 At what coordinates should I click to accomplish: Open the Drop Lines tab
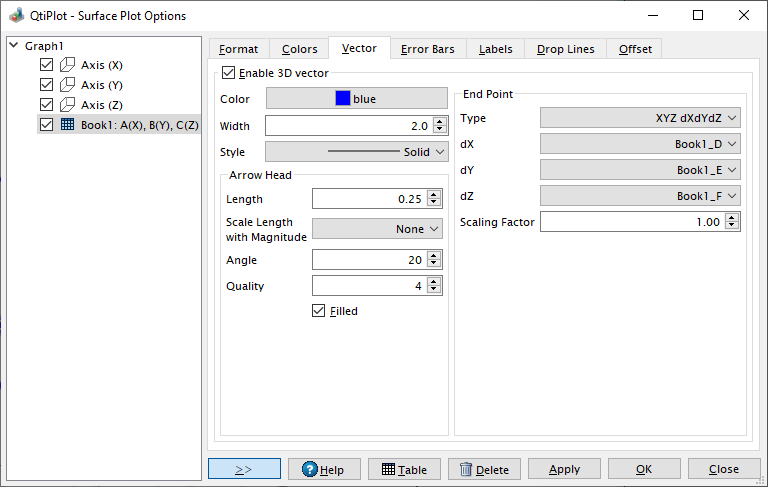pyautogui.click(x=565, y=49)
